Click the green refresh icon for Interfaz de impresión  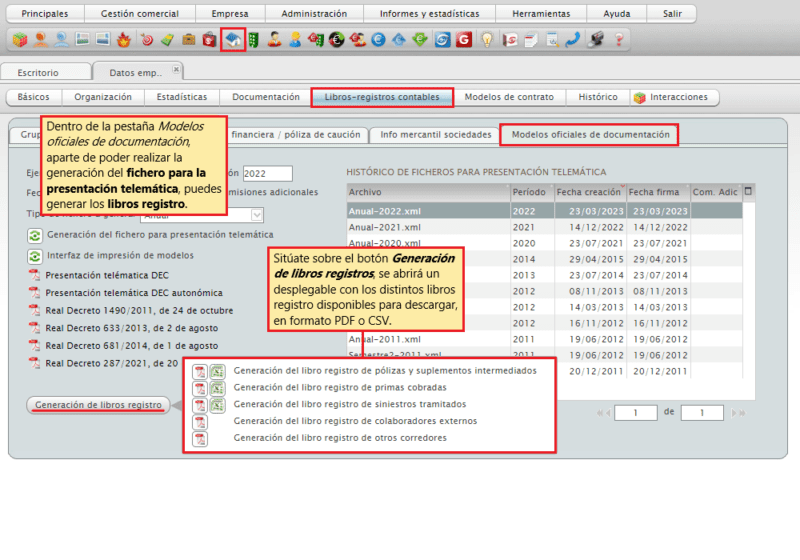tap(34, 256)
